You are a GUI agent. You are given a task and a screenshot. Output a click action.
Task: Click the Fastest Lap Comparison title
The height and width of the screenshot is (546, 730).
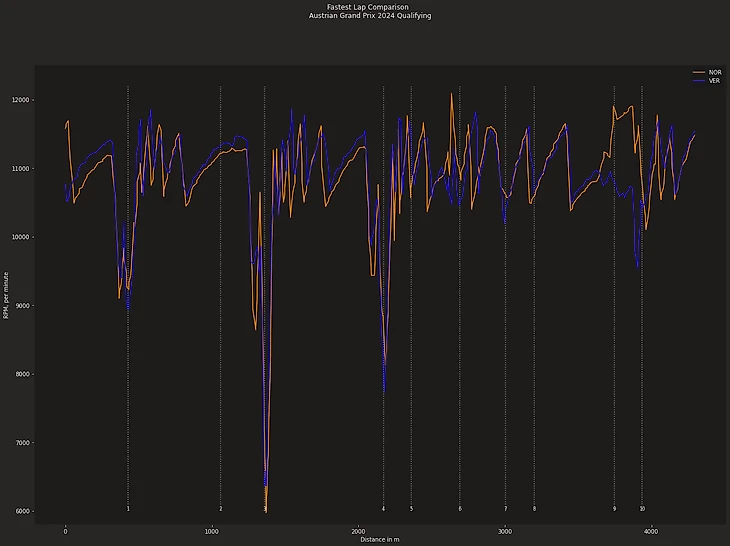(x=367, y=7)
